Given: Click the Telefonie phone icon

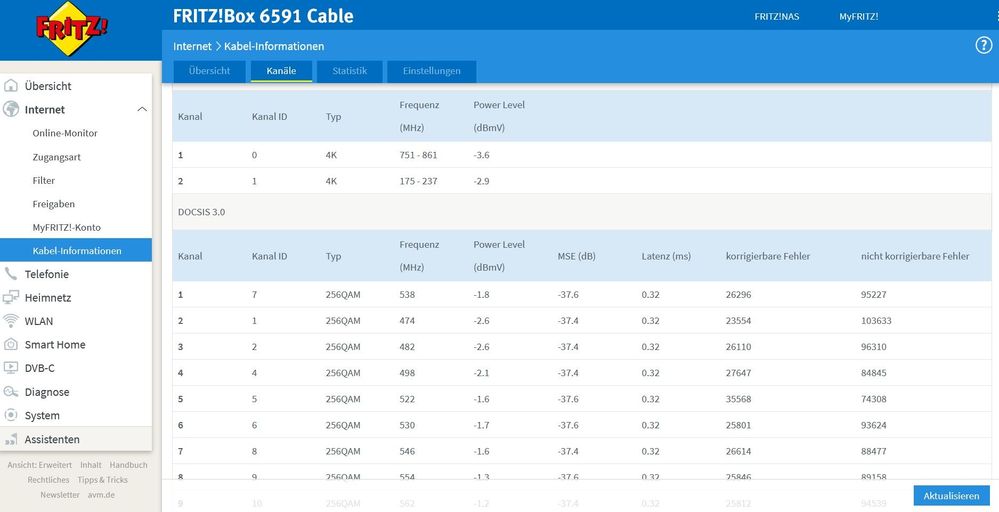Looking at the screenshot, I should (11, 274).
